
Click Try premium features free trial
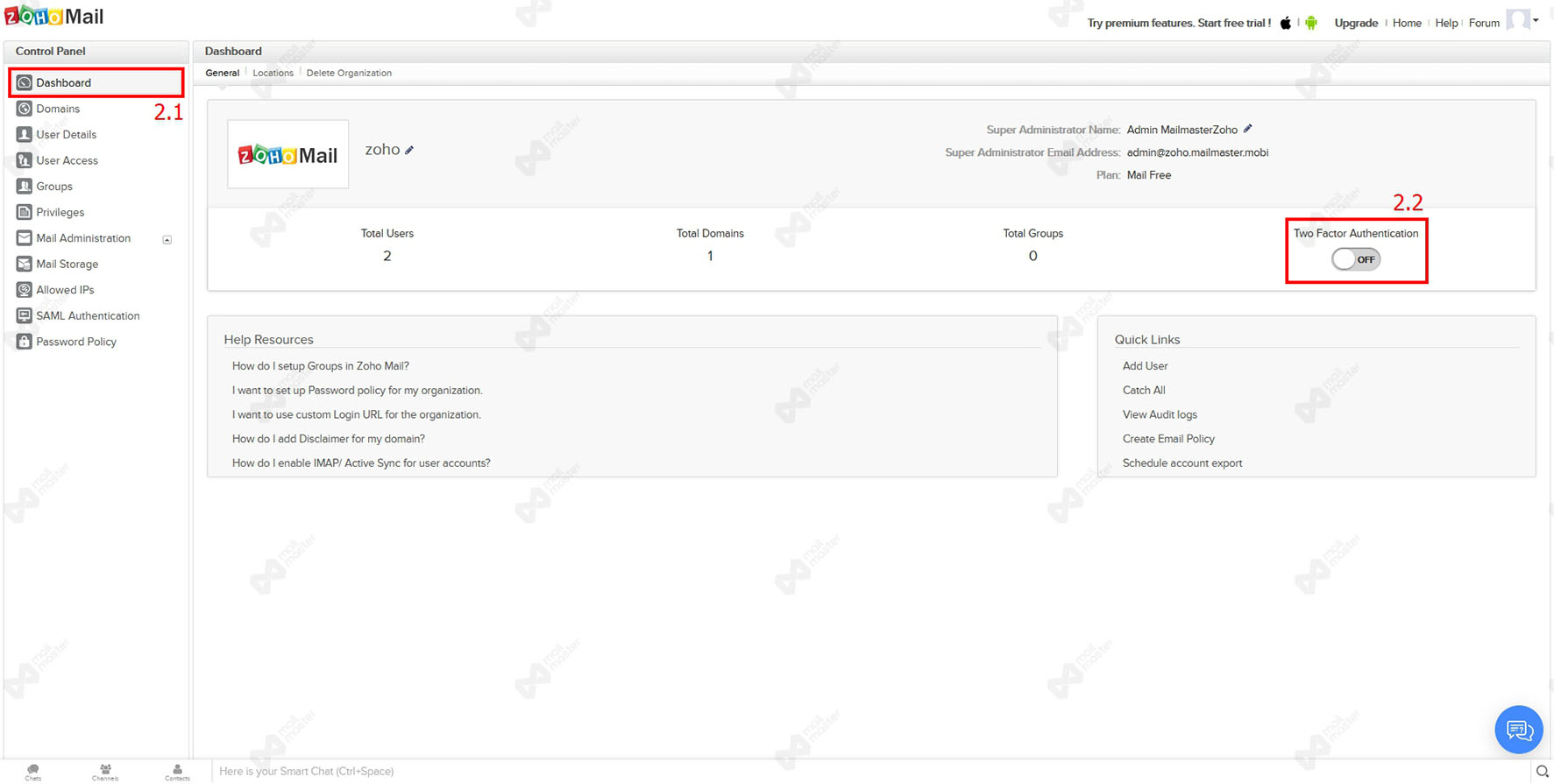tap(1179, 23)
